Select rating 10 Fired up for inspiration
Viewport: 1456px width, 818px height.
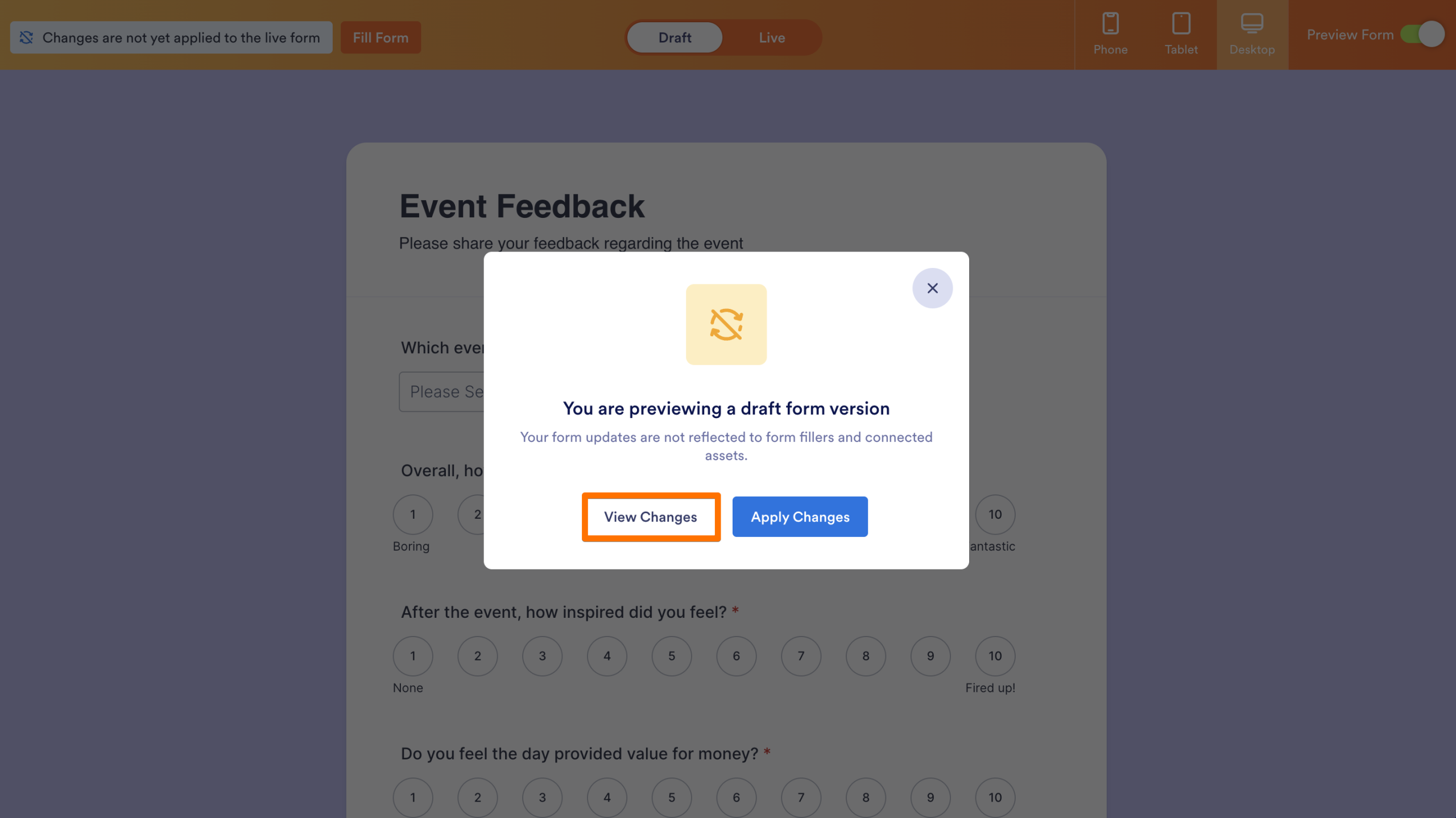(x=994, y=656)
